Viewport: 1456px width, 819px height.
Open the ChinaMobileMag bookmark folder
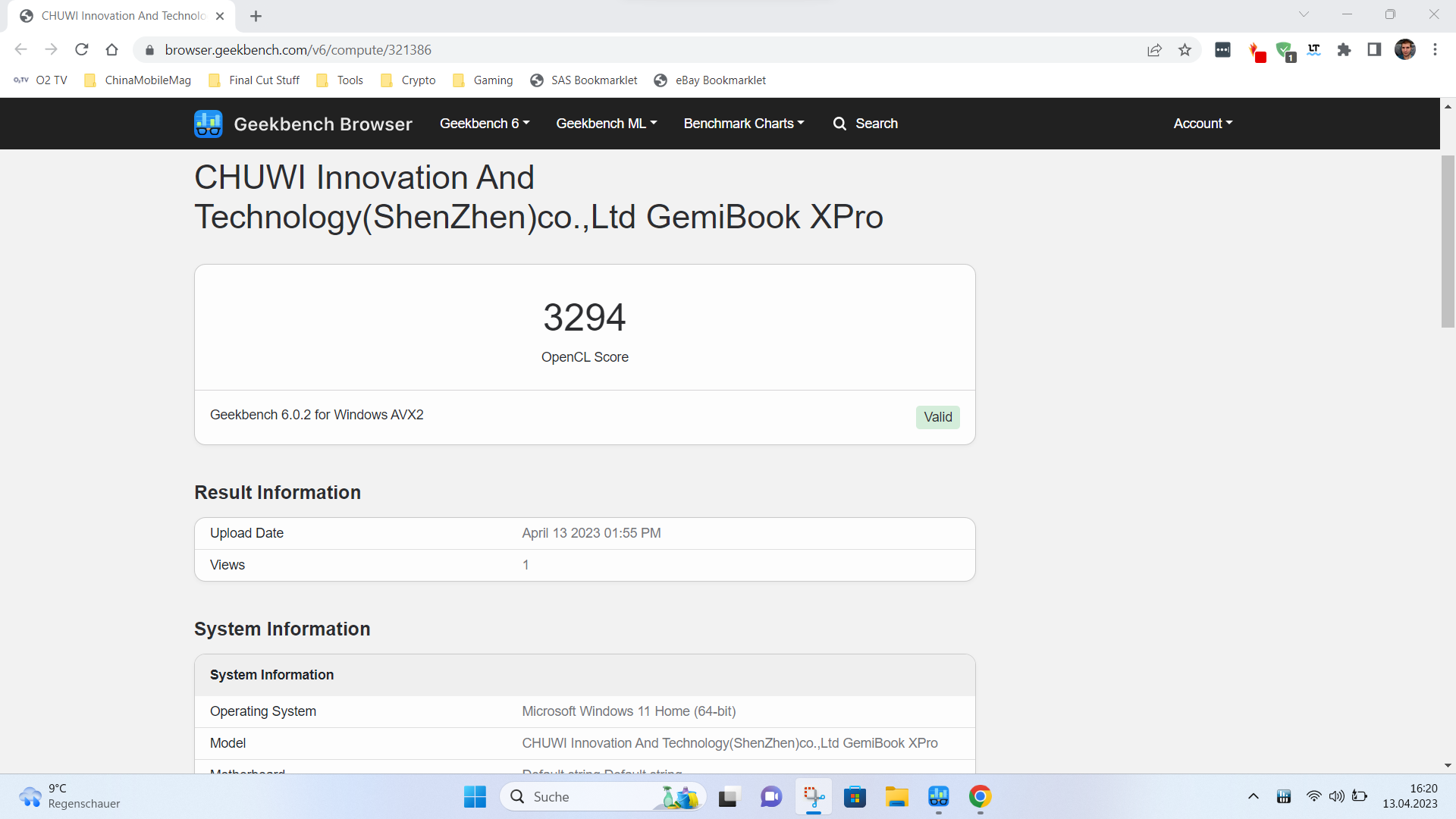point(138,80)
